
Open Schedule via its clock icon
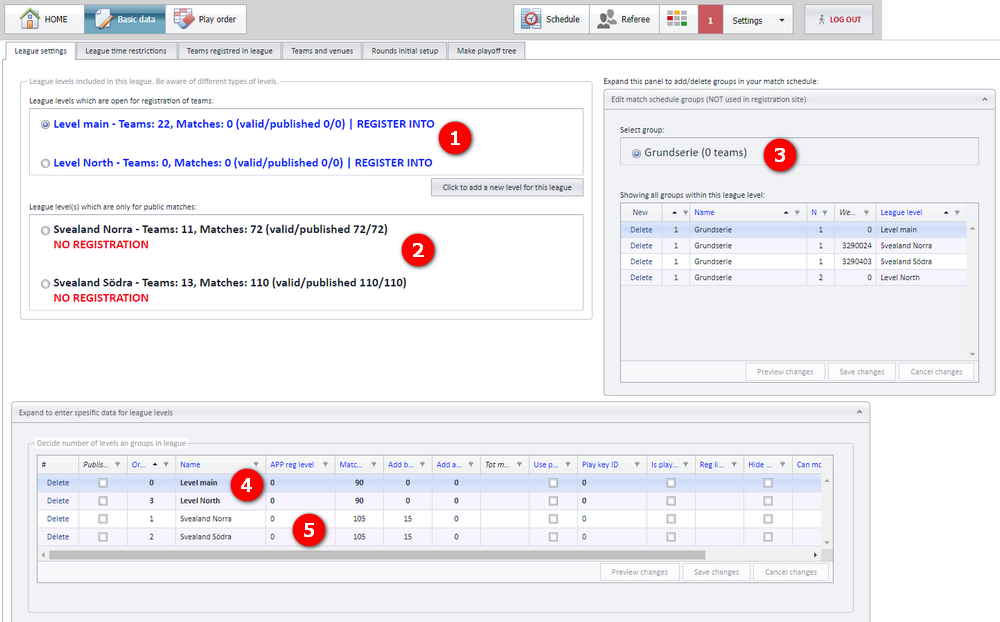coord(531,19)
